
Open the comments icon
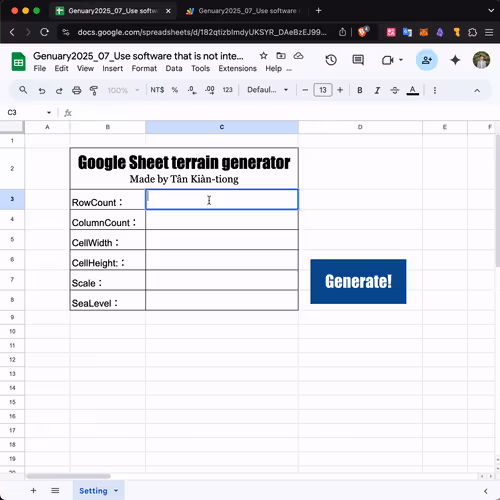pyautogui.click(x=358, y=60)
